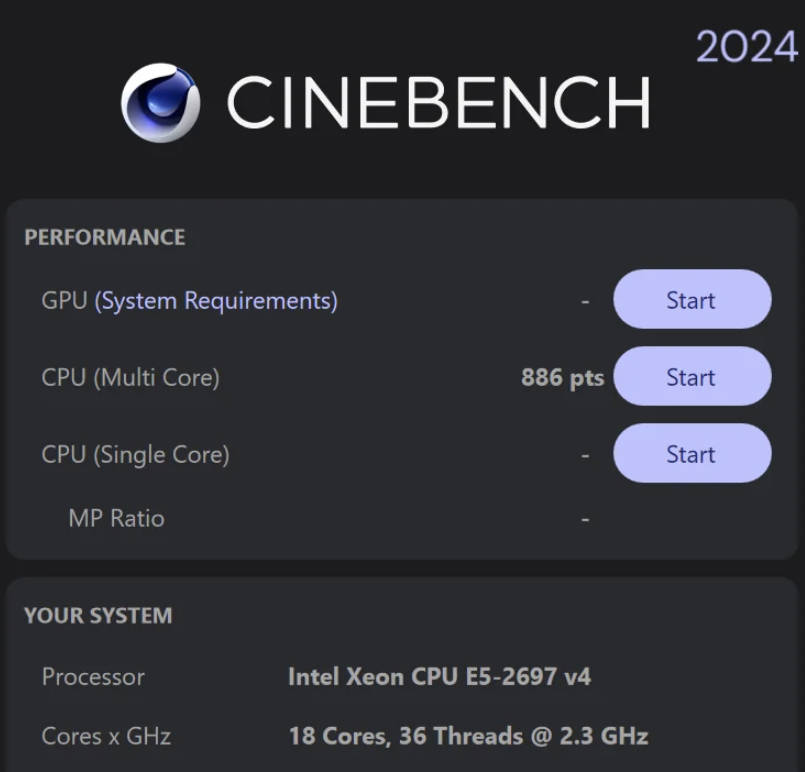Click the empty Single Core score dash

[x=585, y=455]
